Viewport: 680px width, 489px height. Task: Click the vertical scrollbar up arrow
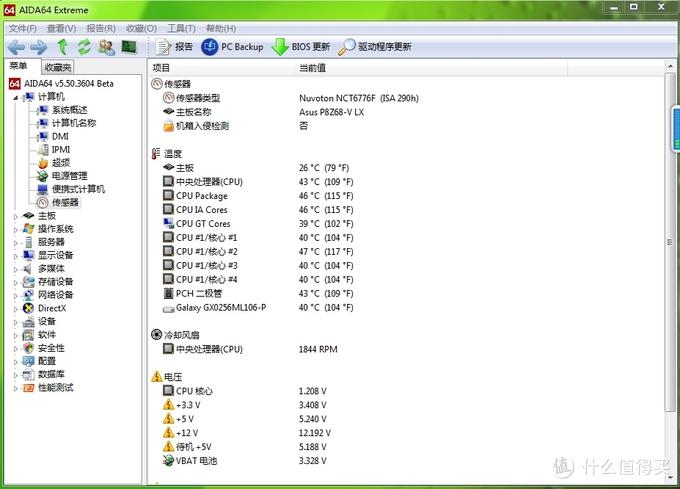pyautogui.click(x=670, y=66)
